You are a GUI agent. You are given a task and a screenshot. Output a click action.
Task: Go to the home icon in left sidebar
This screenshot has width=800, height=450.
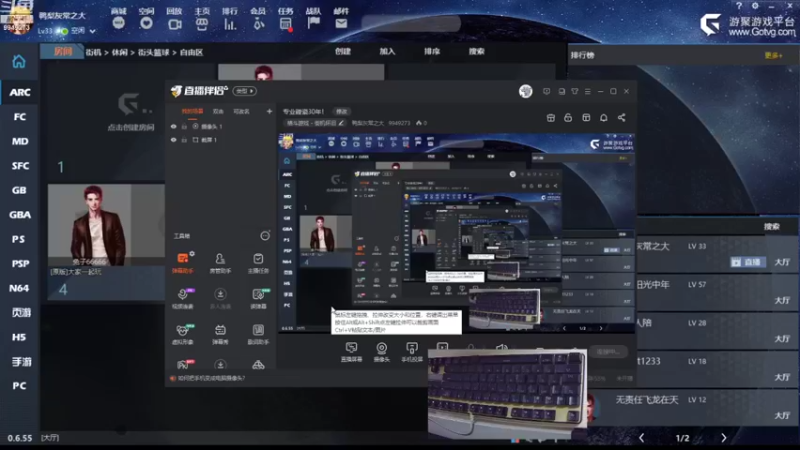click(x=19, y=62)
